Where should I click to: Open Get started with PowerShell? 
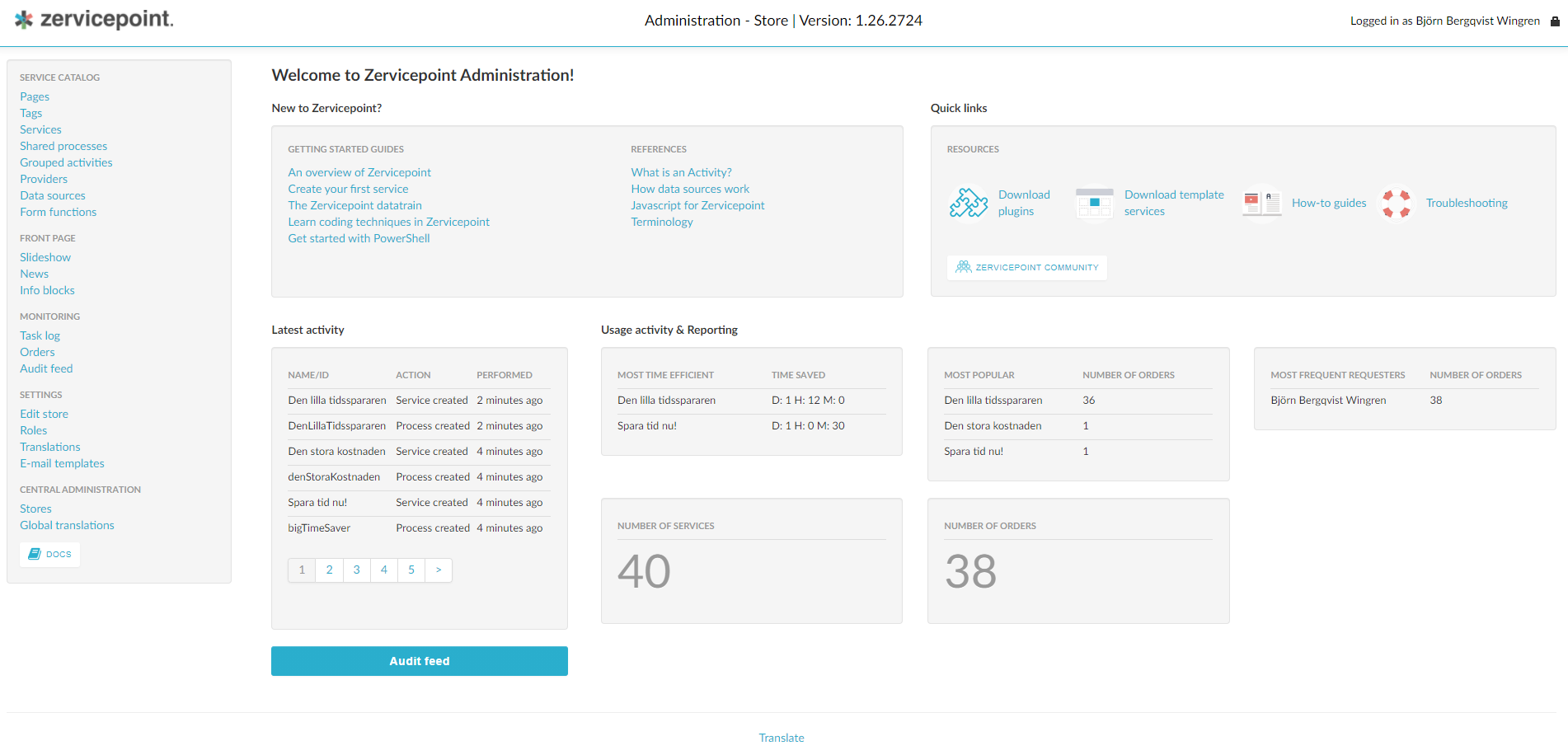tap(359, 238)
